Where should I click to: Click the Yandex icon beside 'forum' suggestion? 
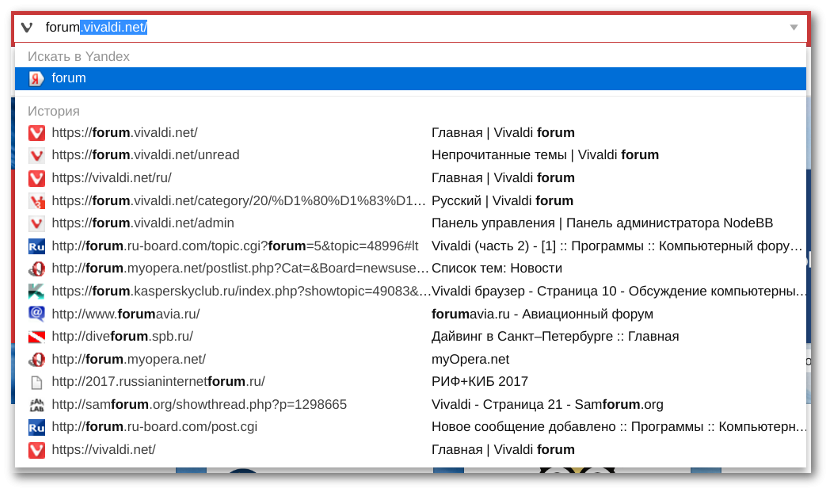pyautogui.click(x=36, y=78)
